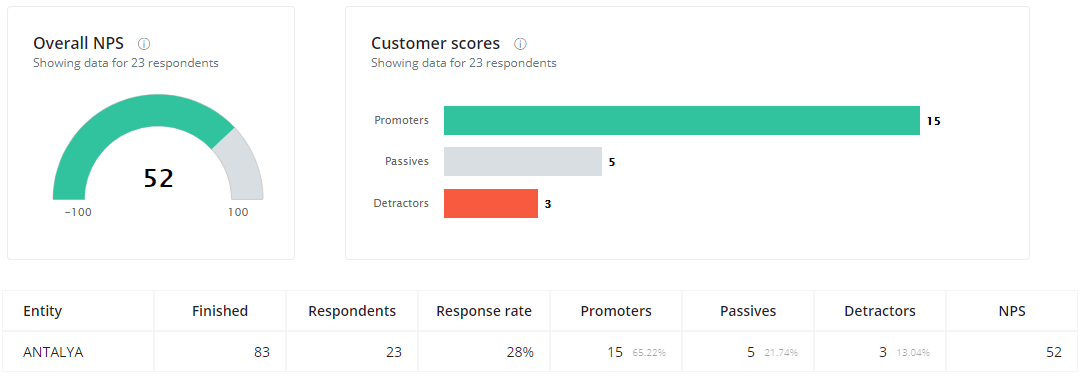The image size is (1088, 383).
Task: Click the Promoters label in chart
Action: pos(401,120)
